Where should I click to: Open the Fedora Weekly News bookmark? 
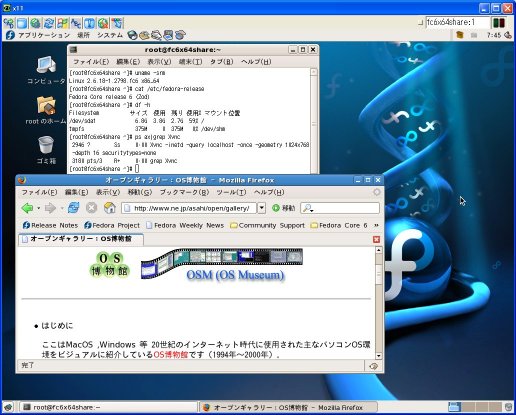click(185, 226)
